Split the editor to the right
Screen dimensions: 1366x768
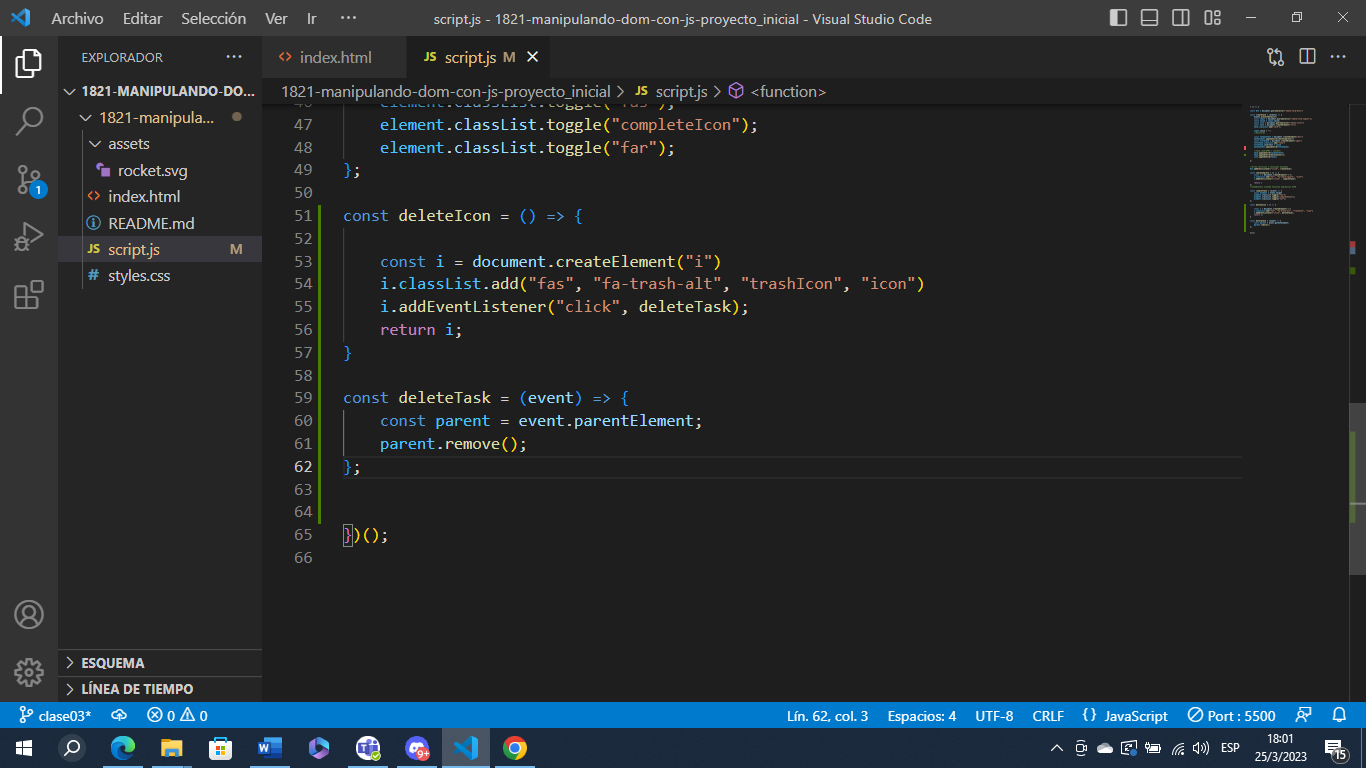click(1307, 57)
